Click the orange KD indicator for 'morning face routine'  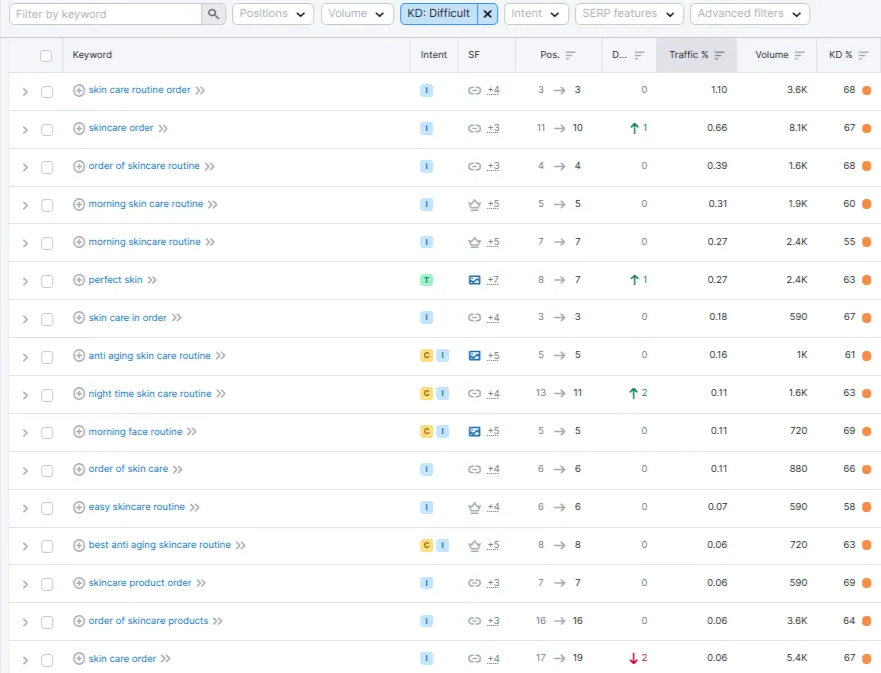click(866, 432)
